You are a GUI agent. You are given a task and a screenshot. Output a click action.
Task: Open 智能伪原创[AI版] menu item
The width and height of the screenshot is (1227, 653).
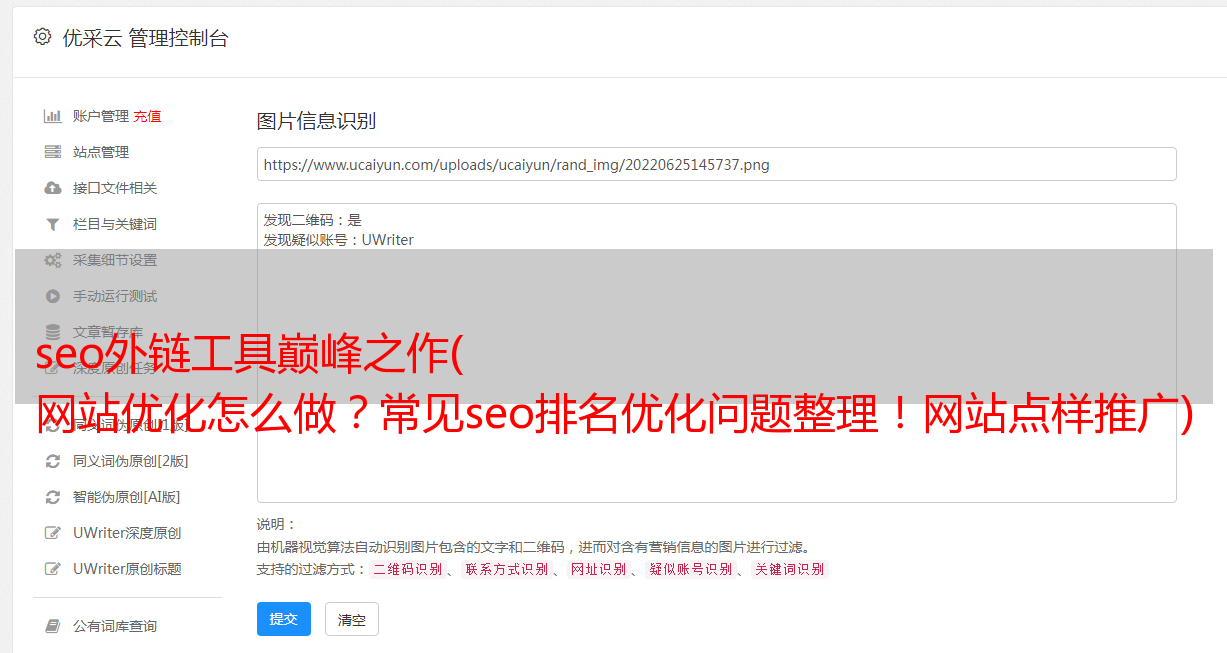[127, 497]
